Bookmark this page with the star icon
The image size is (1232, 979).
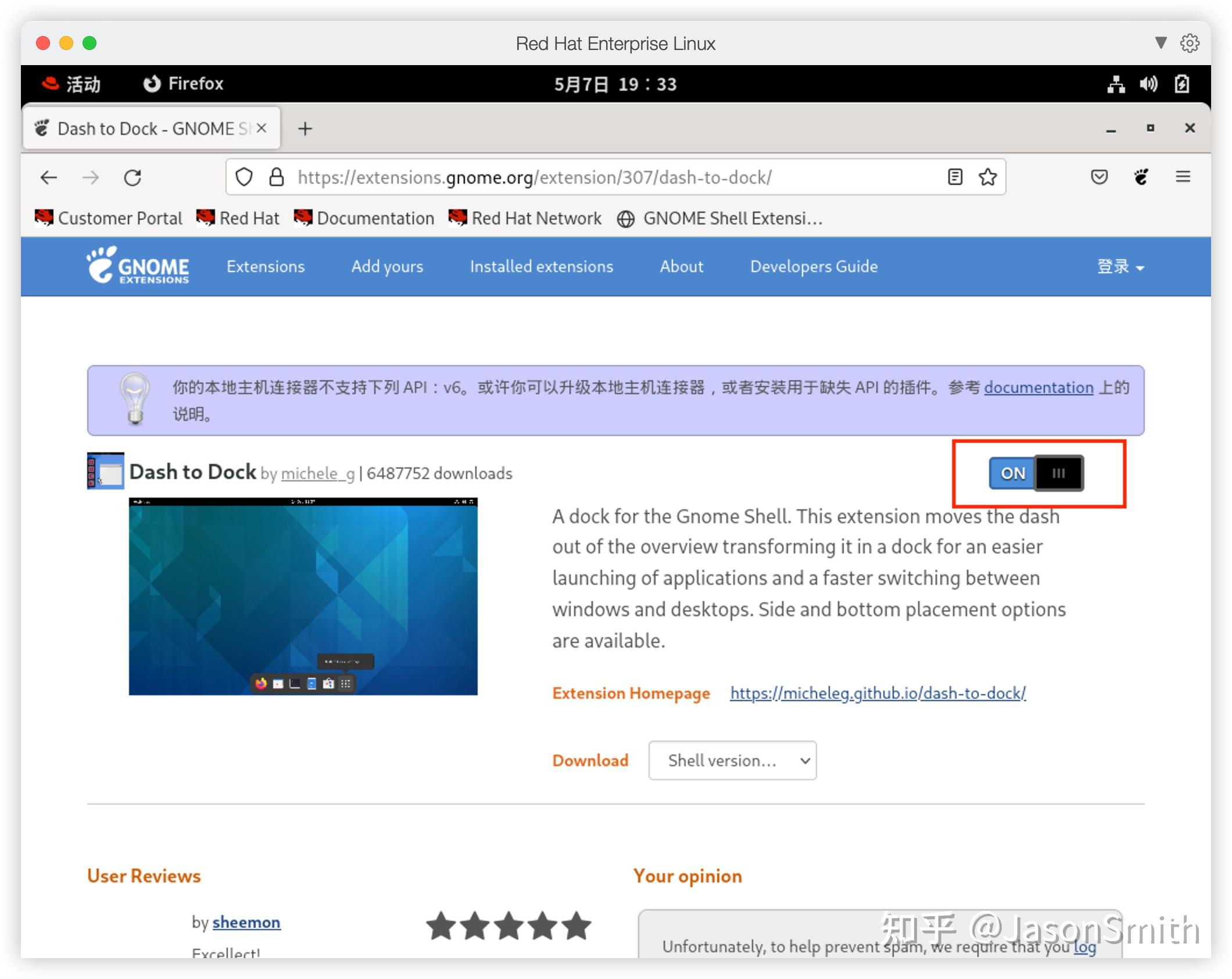987,177
